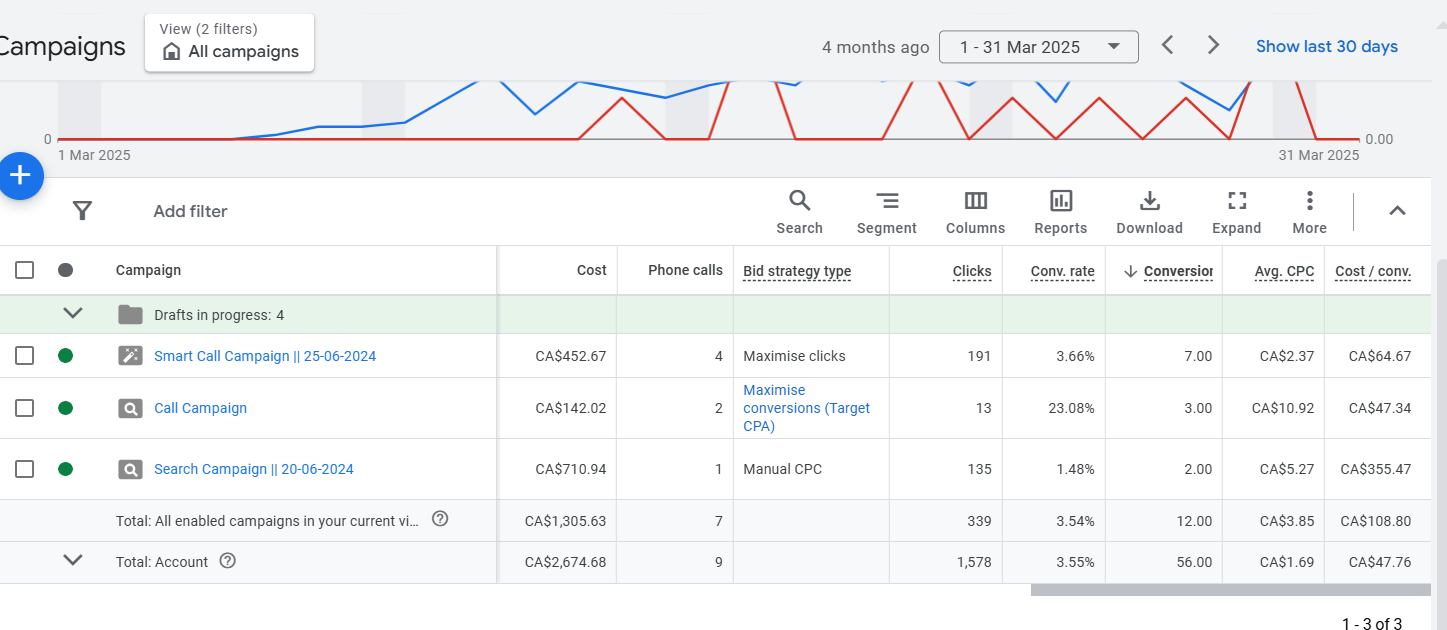Image resolution: width=1447 pixels, height=630 pixels.
Task: Click the blue plus create button
Action: pyautogui.click(x=20, y=176)
